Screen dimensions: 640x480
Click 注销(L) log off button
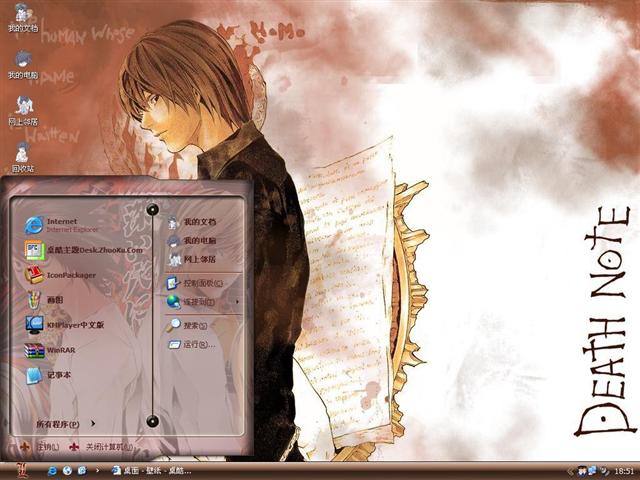tap(40, 447)
